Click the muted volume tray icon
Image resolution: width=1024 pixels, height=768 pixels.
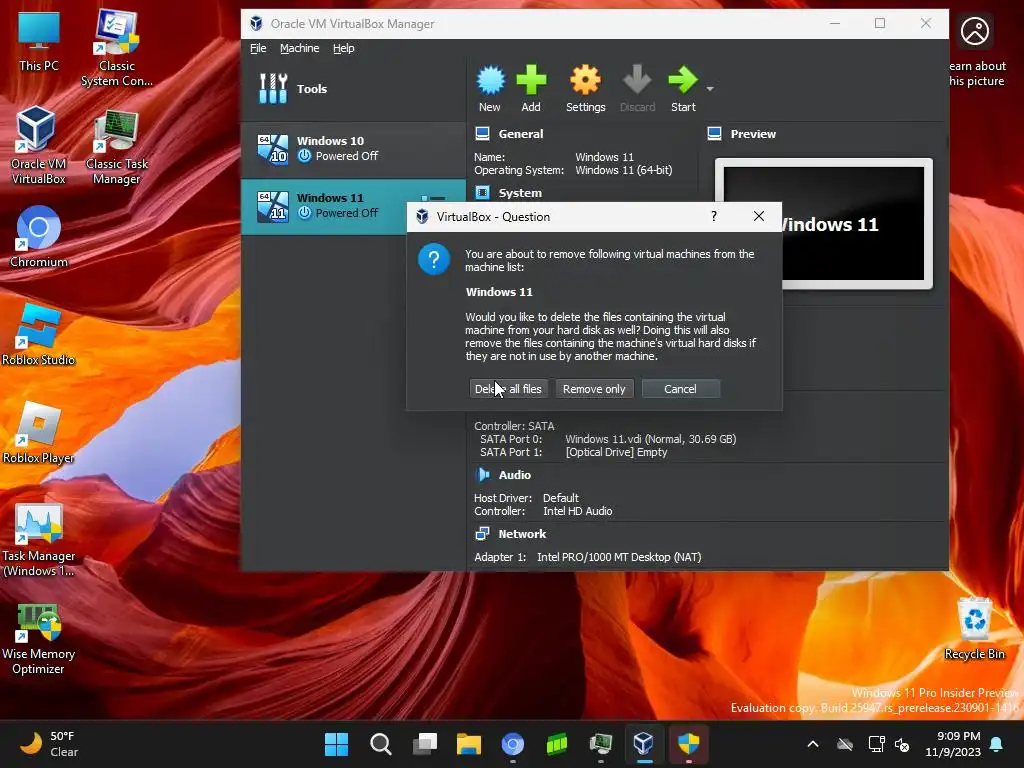pyautogui.click(x=903, y=744)
